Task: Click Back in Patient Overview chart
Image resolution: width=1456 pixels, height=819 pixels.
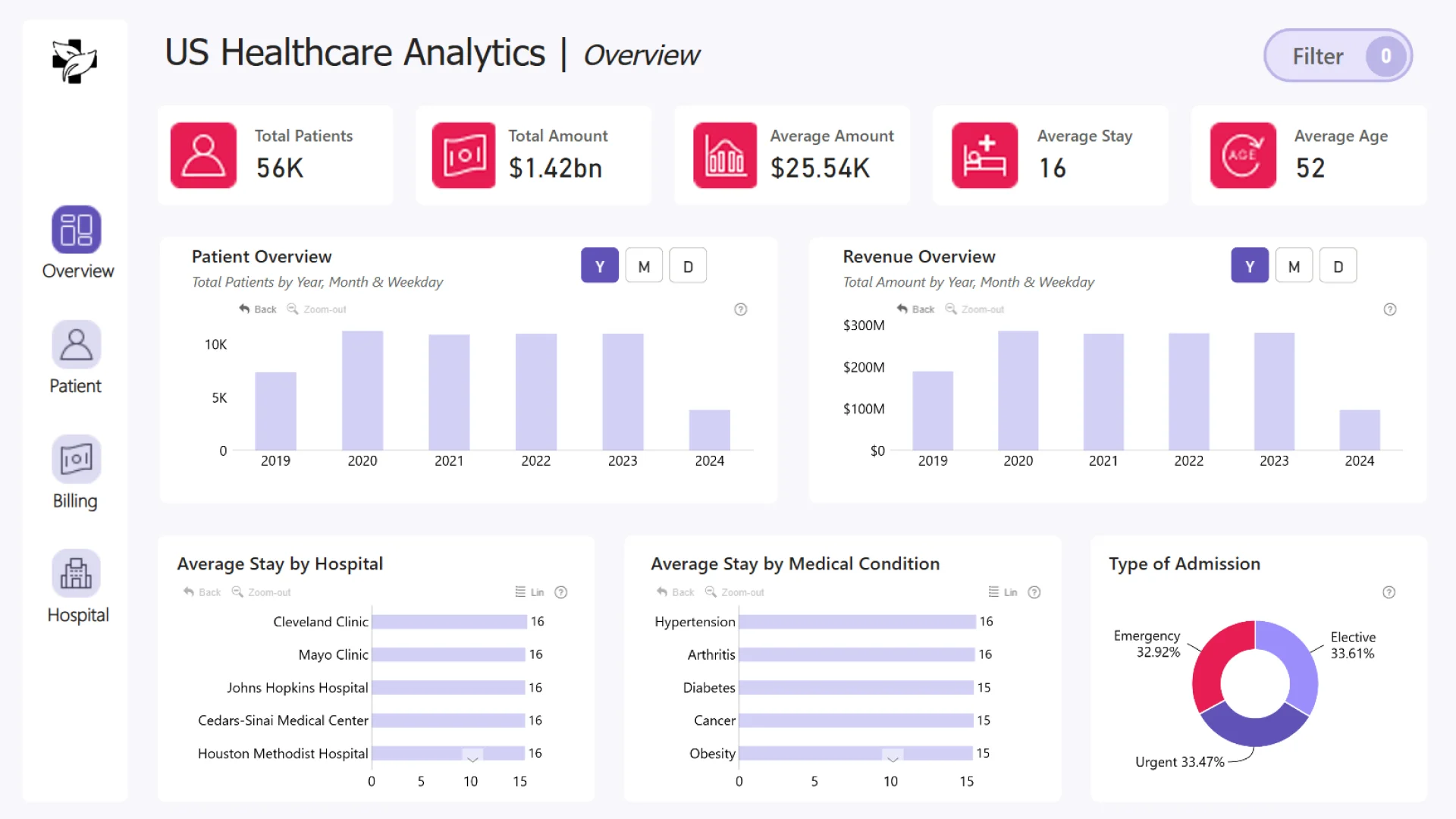Action: (x=258, y=309)
